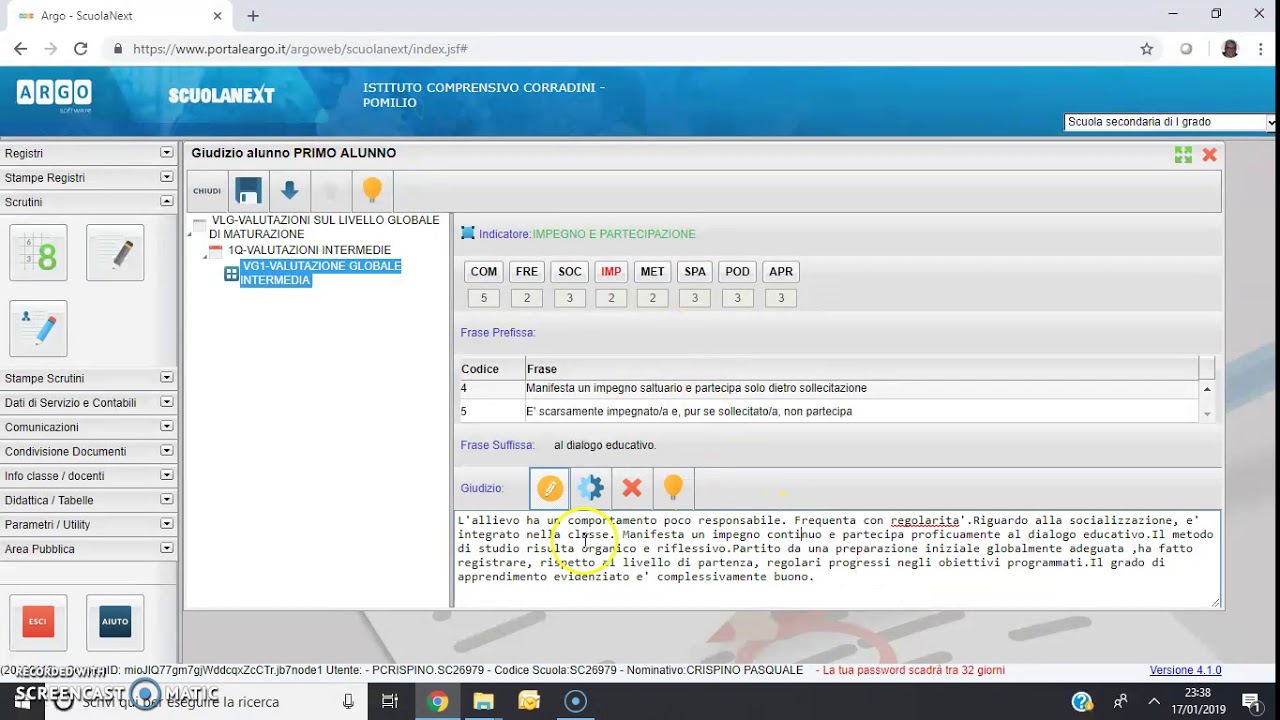Expand the Comunicazioni menu
Screen dimensions: 1280x720
[166, 427]
